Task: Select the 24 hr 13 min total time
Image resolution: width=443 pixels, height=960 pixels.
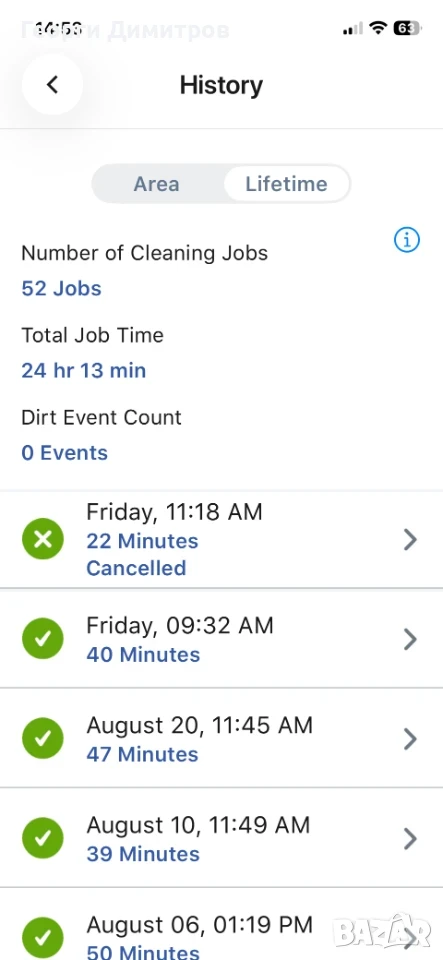Action: pos(84,370)
